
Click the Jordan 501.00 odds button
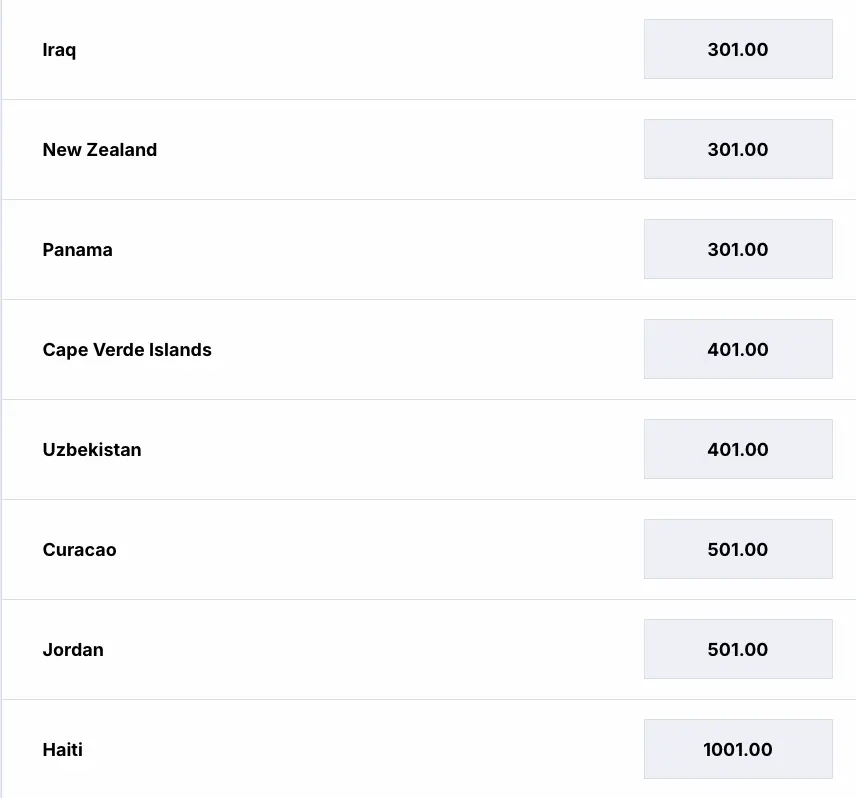click(738, 649)
